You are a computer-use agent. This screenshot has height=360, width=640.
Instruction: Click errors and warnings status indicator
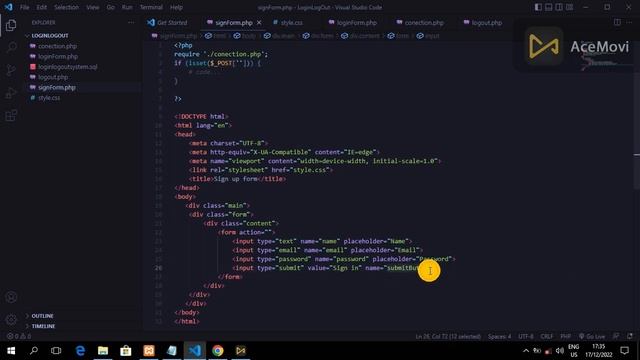pyautogui.click(x=19, y=336)
